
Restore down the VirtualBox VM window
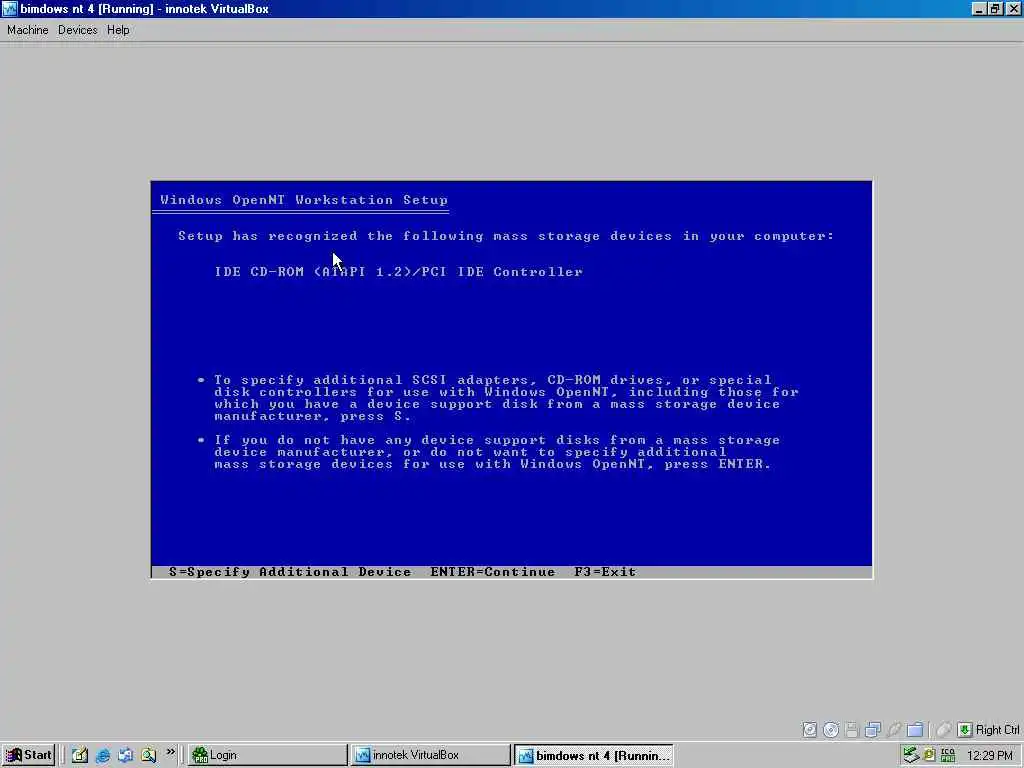(x=995, y=9)
